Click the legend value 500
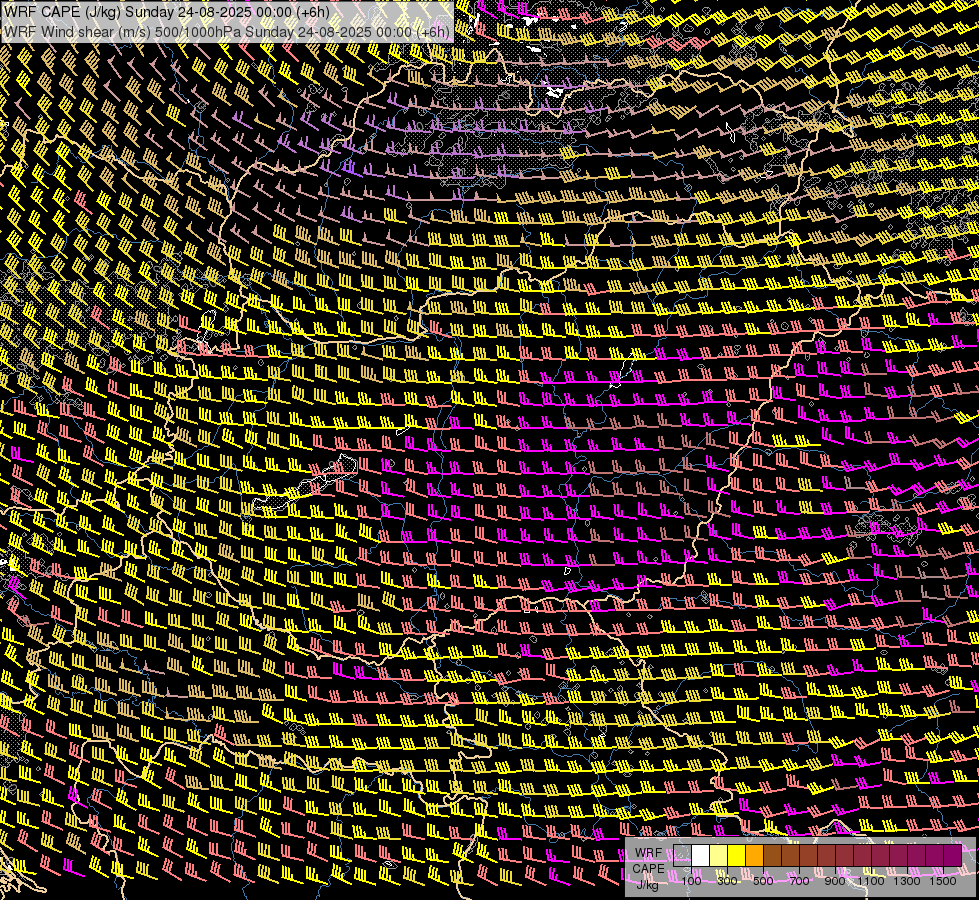The width and height of the screenshot is (979, 900). tap(763, 881)
